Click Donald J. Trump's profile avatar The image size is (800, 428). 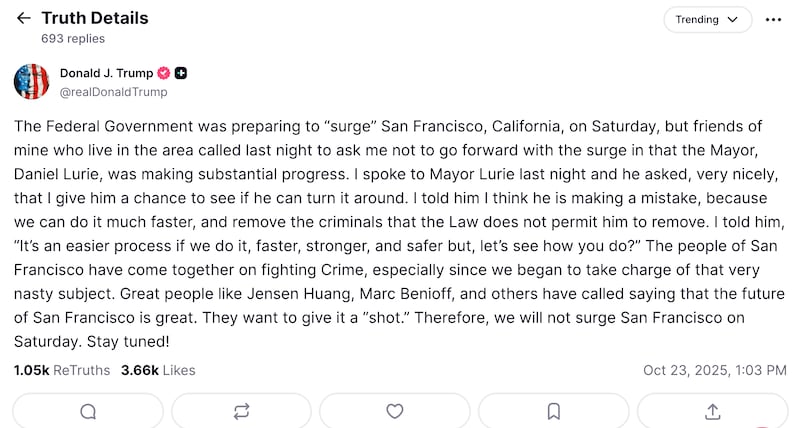[31, 81]
